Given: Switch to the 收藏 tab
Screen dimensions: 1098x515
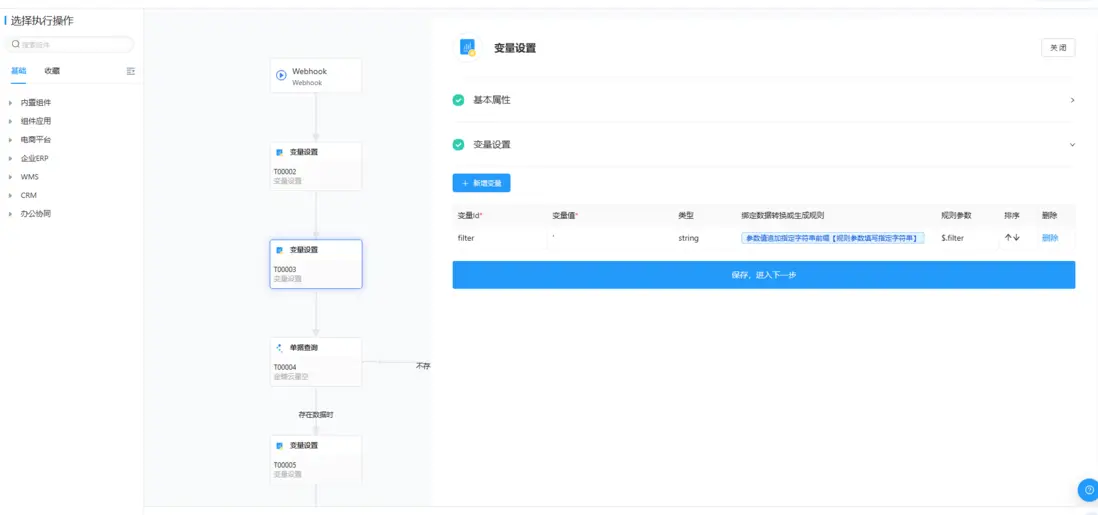Looking at the screenshot, I should click(x=52, y=71).
